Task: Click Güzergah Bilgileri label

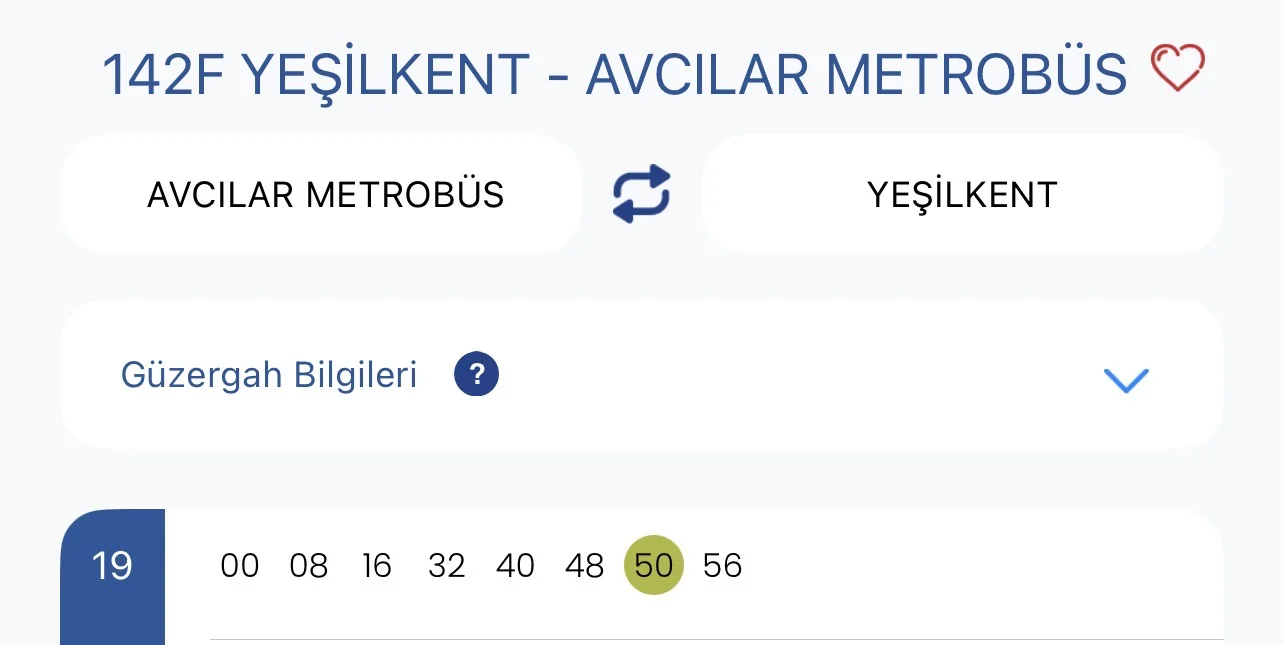Action: coord(269,375)
